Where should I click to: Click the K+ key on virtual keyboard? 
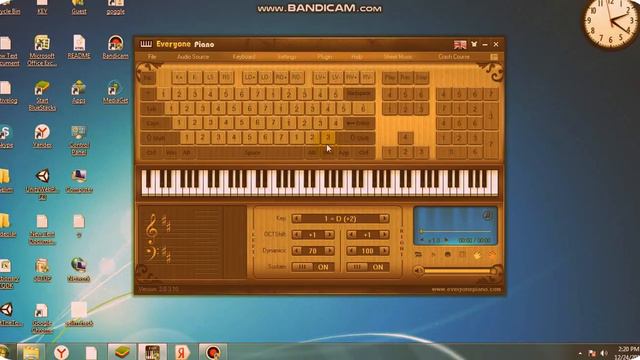[x=179, y=77]
